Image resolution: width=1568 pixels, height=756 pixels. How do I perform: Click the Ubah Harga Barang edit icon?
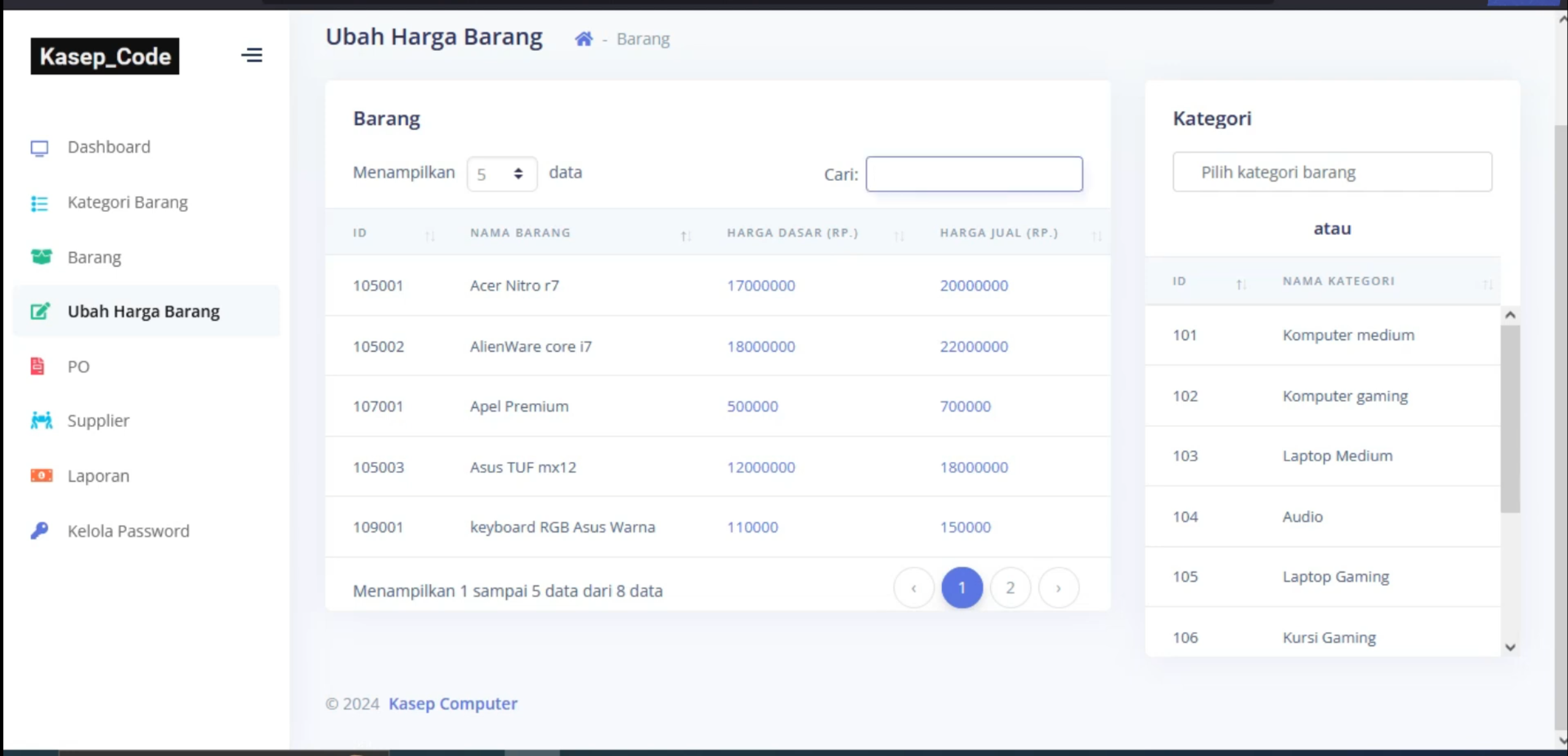click(x=40, y=311)
